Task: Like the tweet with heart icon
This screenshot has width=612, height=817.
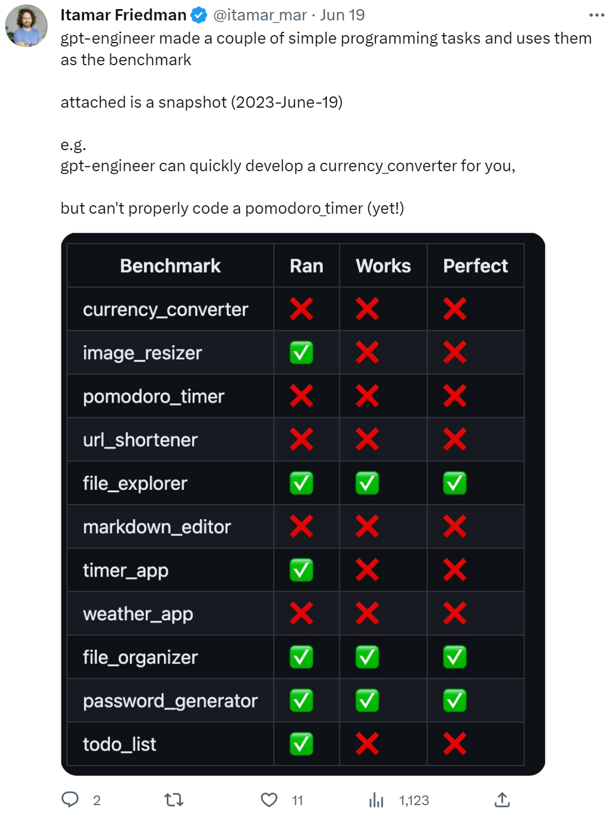Action: [269, 799]
